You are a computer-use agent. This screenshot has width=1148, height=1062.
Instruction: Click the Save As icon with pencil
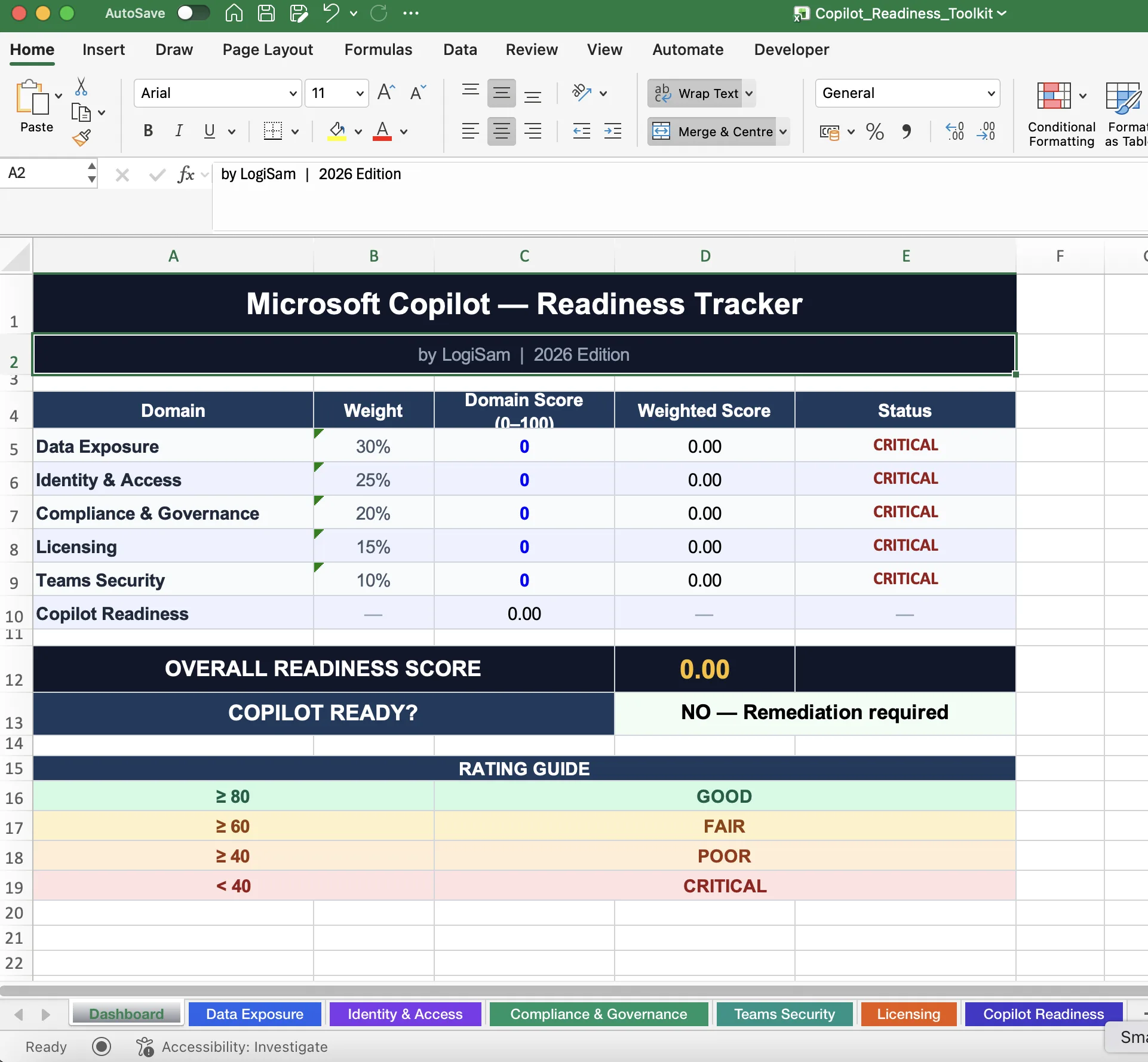point(298,13)
